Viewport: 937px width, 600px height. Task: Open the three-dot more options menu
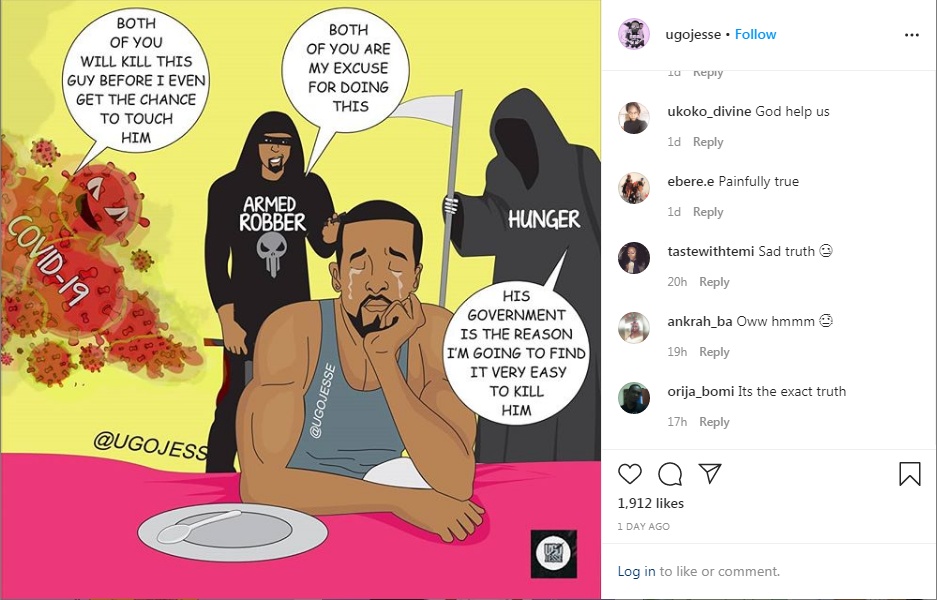click(x=911, y=35)
